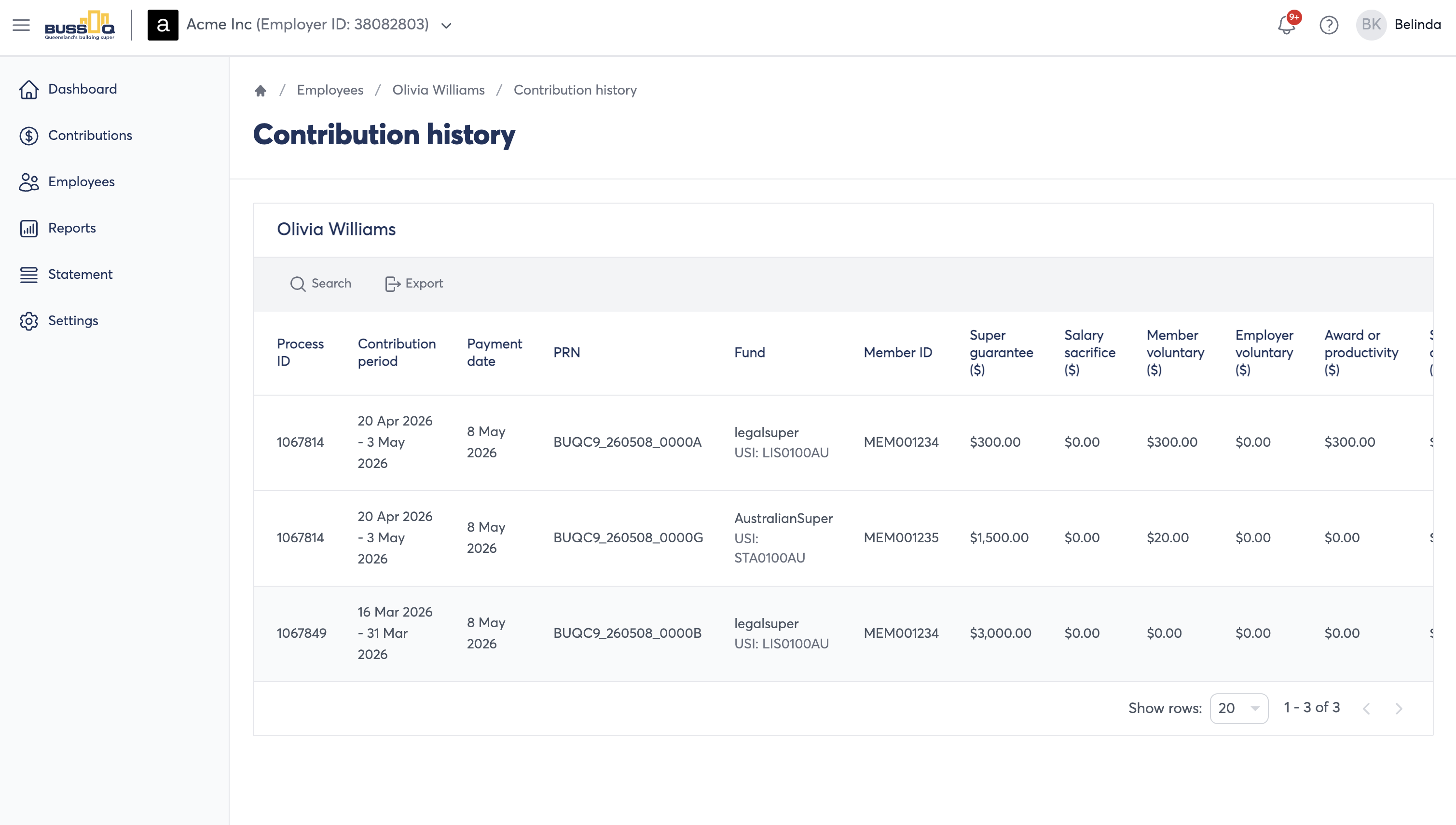Click the $20.00 member voluntary value

1167,538
